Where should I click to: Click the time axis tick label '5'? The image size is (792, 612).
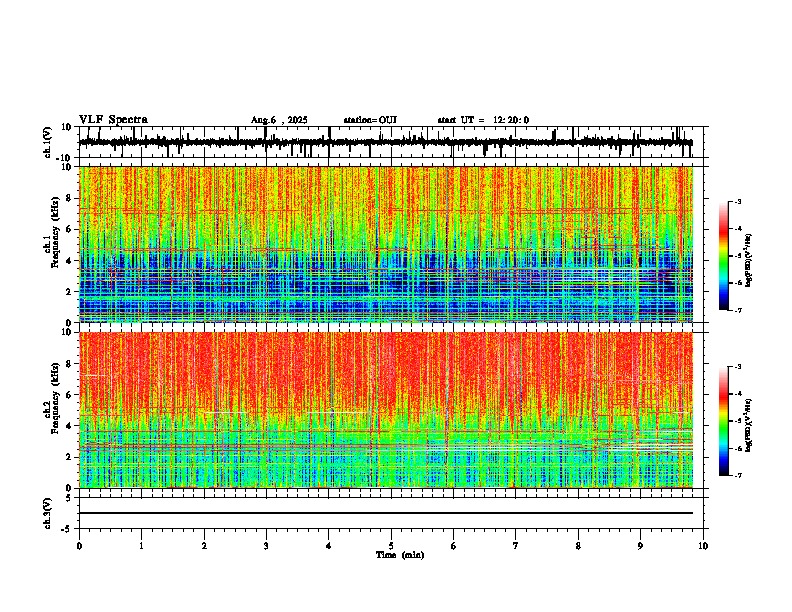(x=391, y=546)
